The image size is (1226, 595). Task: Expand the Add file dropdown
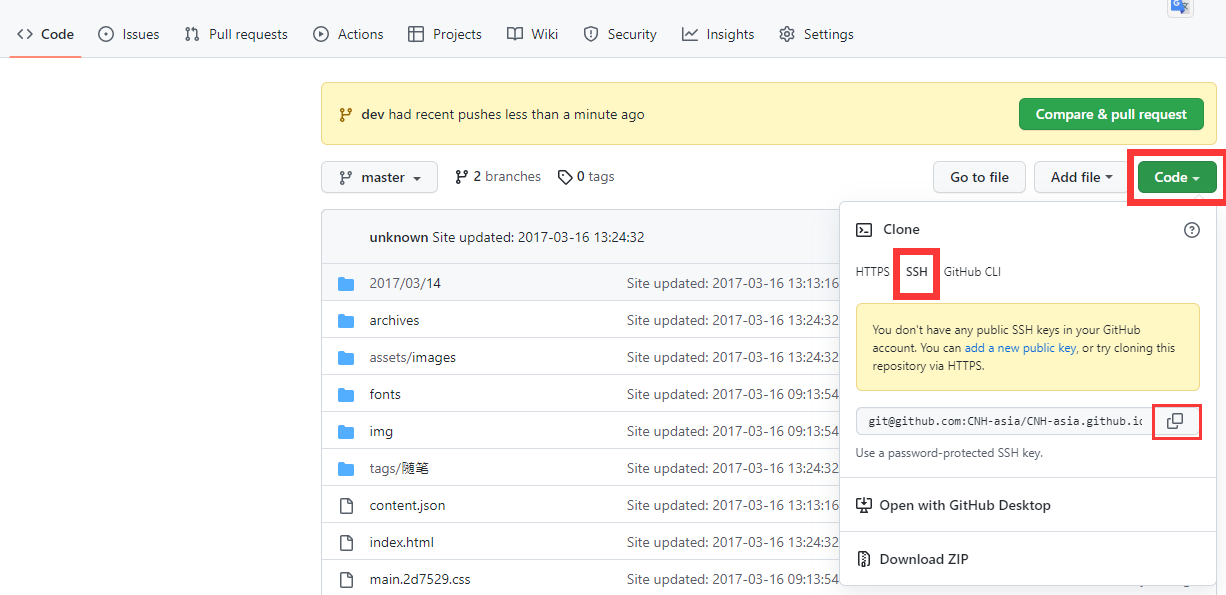click(1082, 177)
